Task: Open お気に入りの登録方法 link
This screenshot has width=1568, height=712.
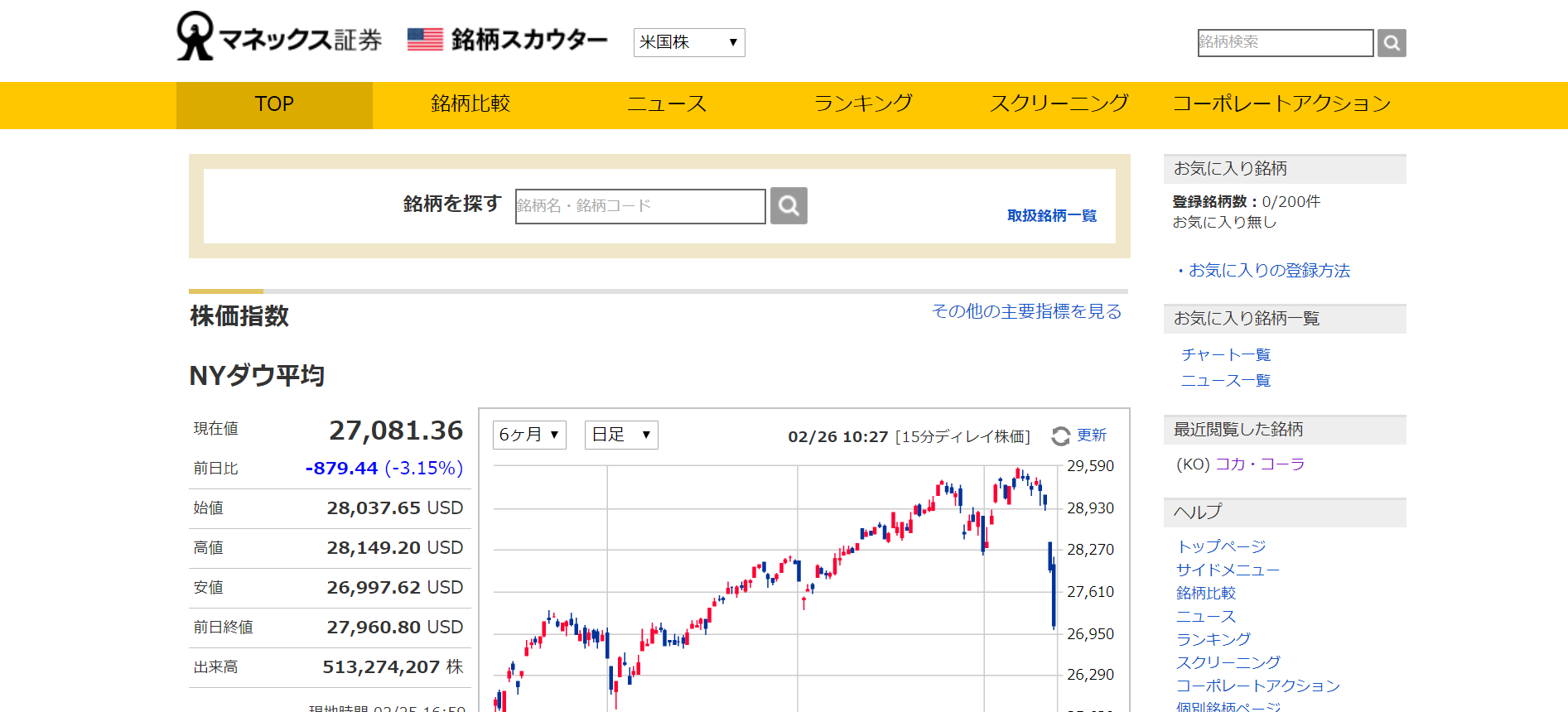Action: click(1269, 271)
